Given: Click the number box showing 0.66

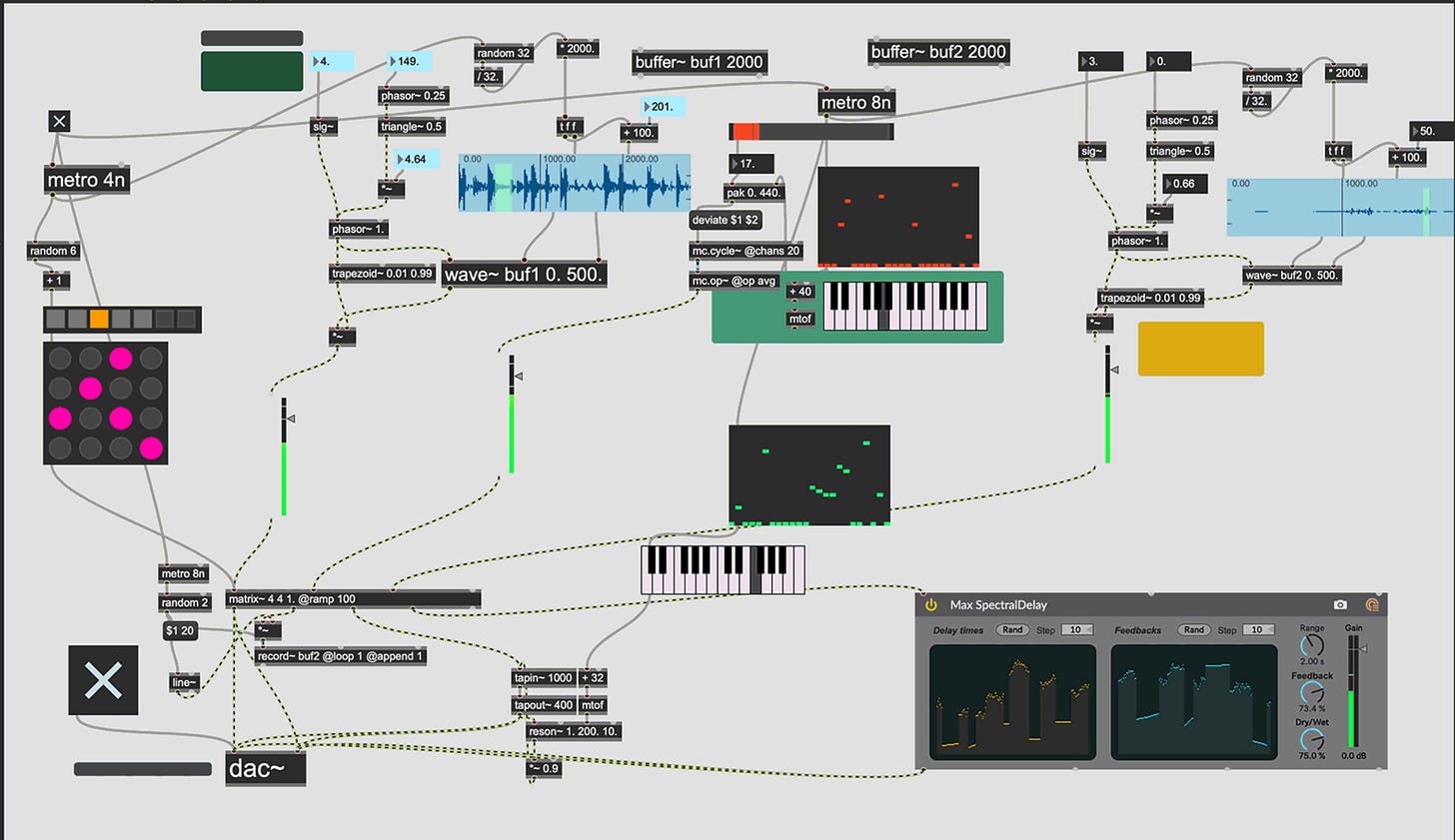Looking at the screenshot, I should click(1185, 184).
